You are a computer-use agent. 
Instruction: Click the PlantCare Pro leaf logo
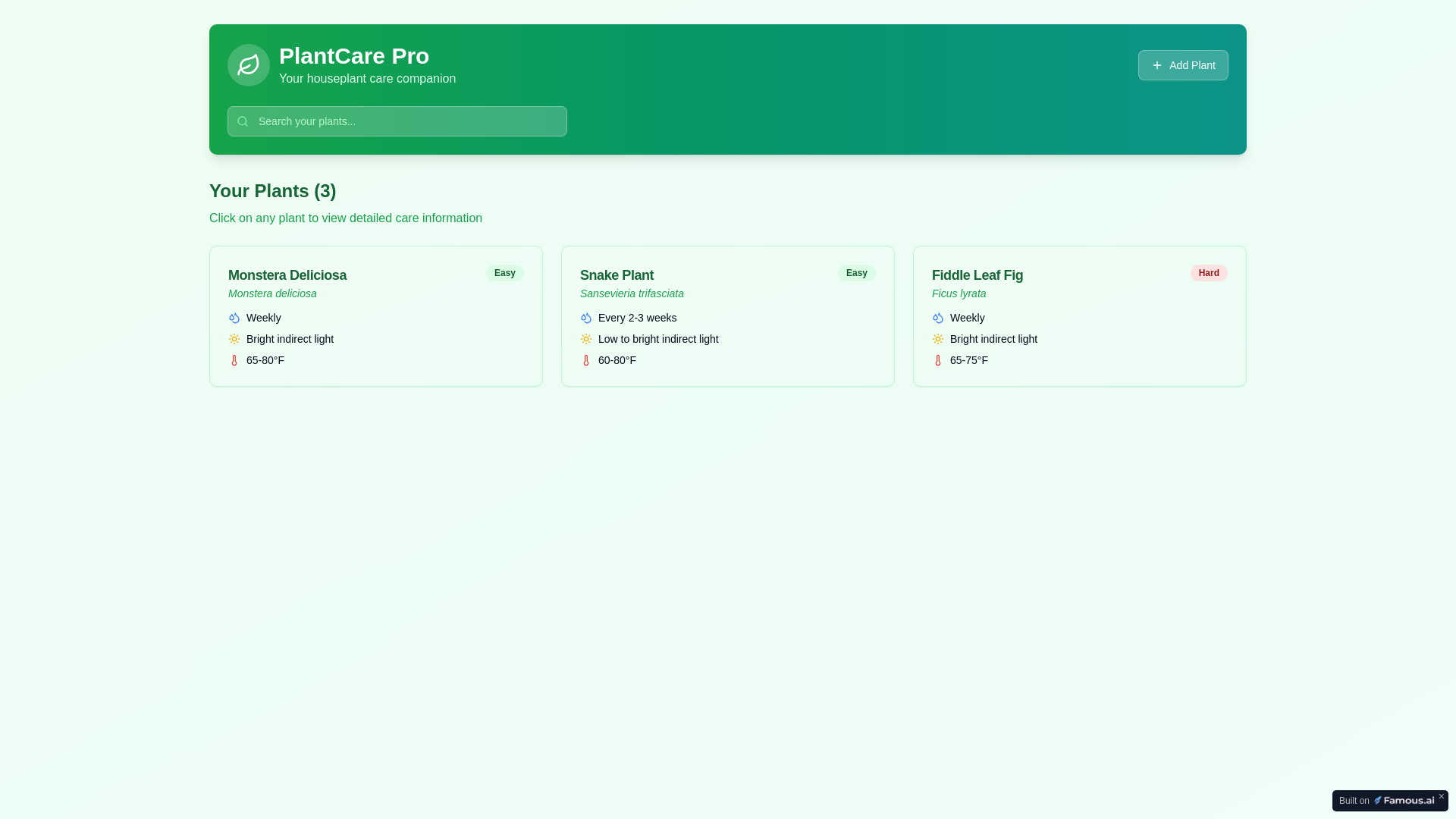[249, 65]
